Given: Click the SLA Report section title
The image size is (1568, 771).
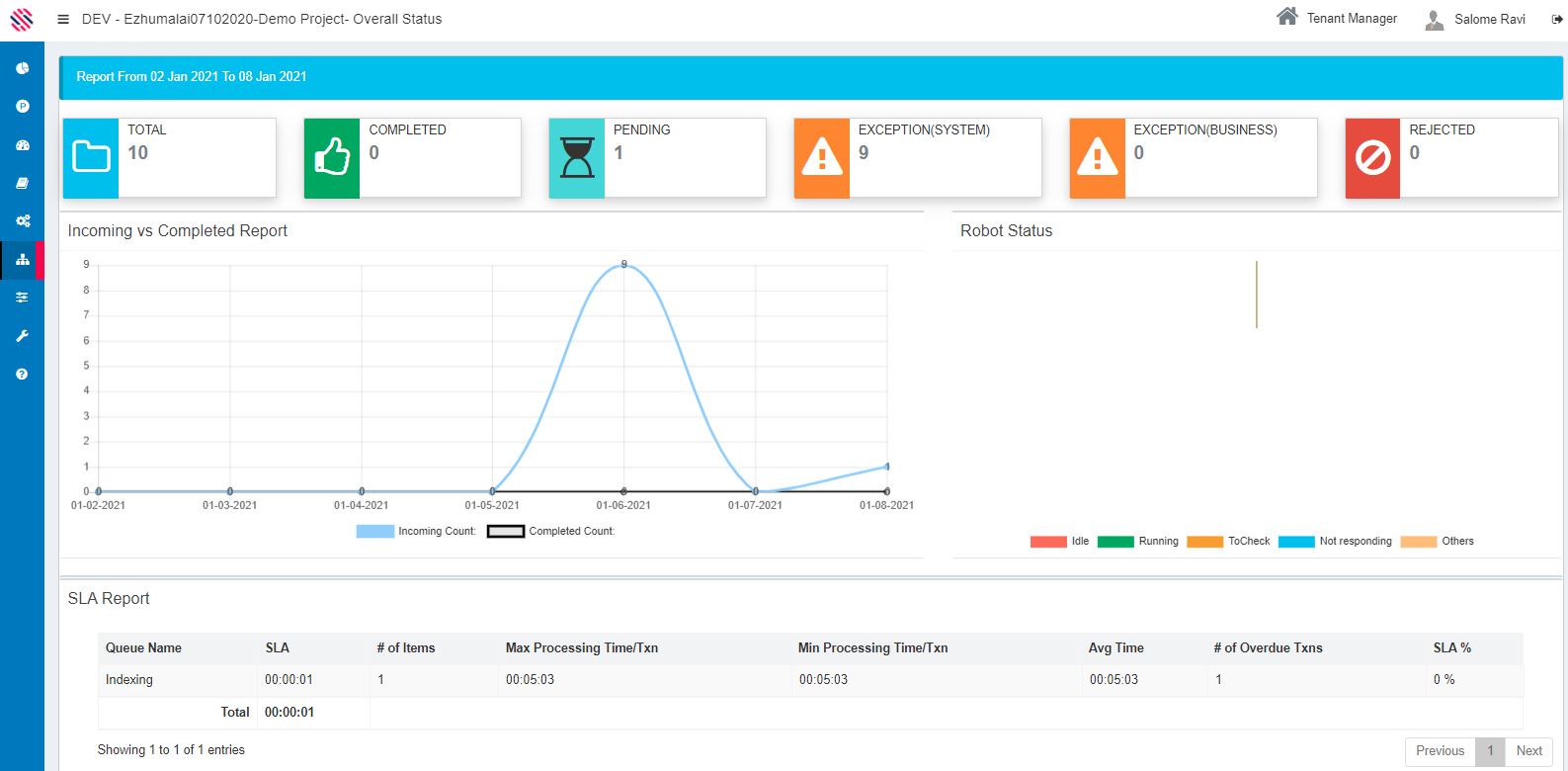Looking at the screenshot, I should 109,599.
